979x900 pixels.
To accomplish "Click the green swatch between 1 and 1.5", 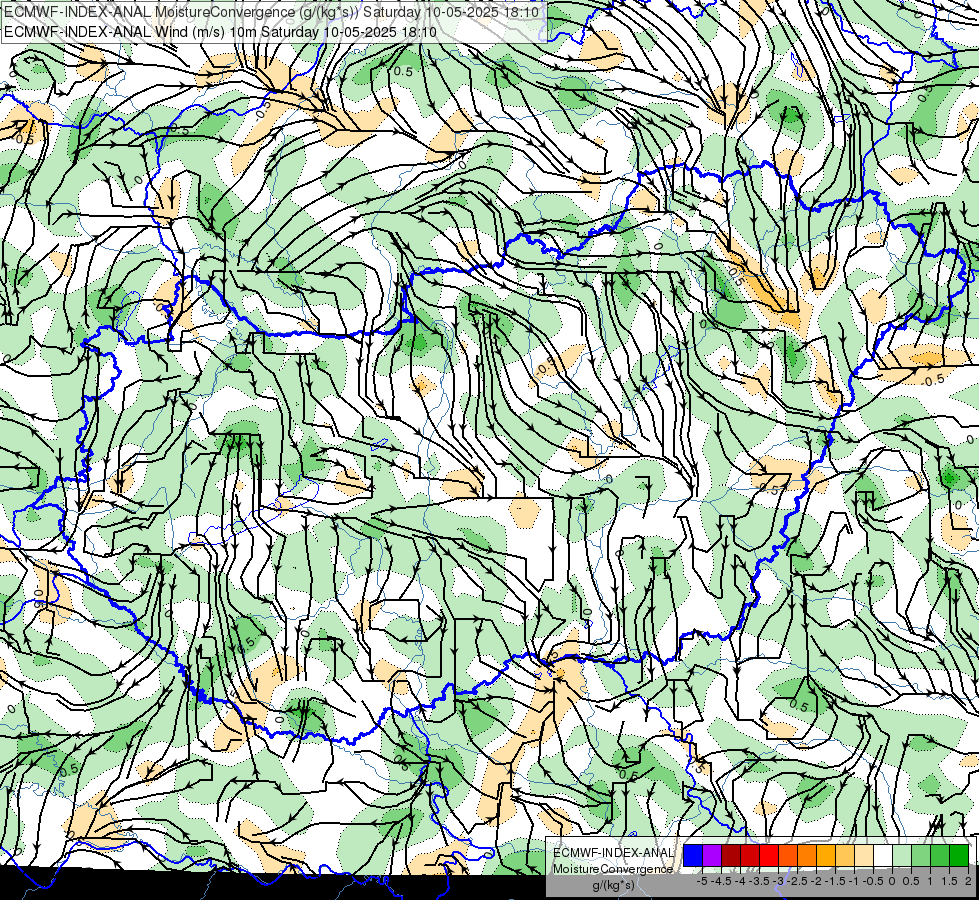I will [940, 855].
